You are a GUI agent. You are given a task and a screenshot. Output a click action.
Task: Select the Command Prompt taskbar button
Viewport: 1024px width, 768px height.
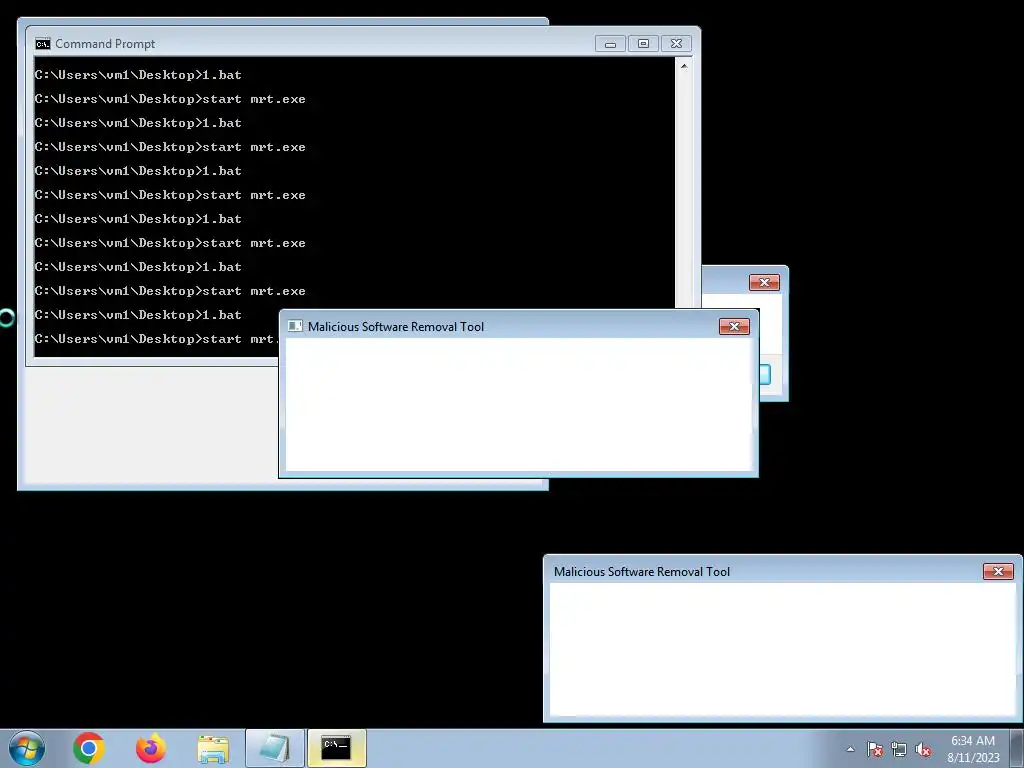coord(336,748)
